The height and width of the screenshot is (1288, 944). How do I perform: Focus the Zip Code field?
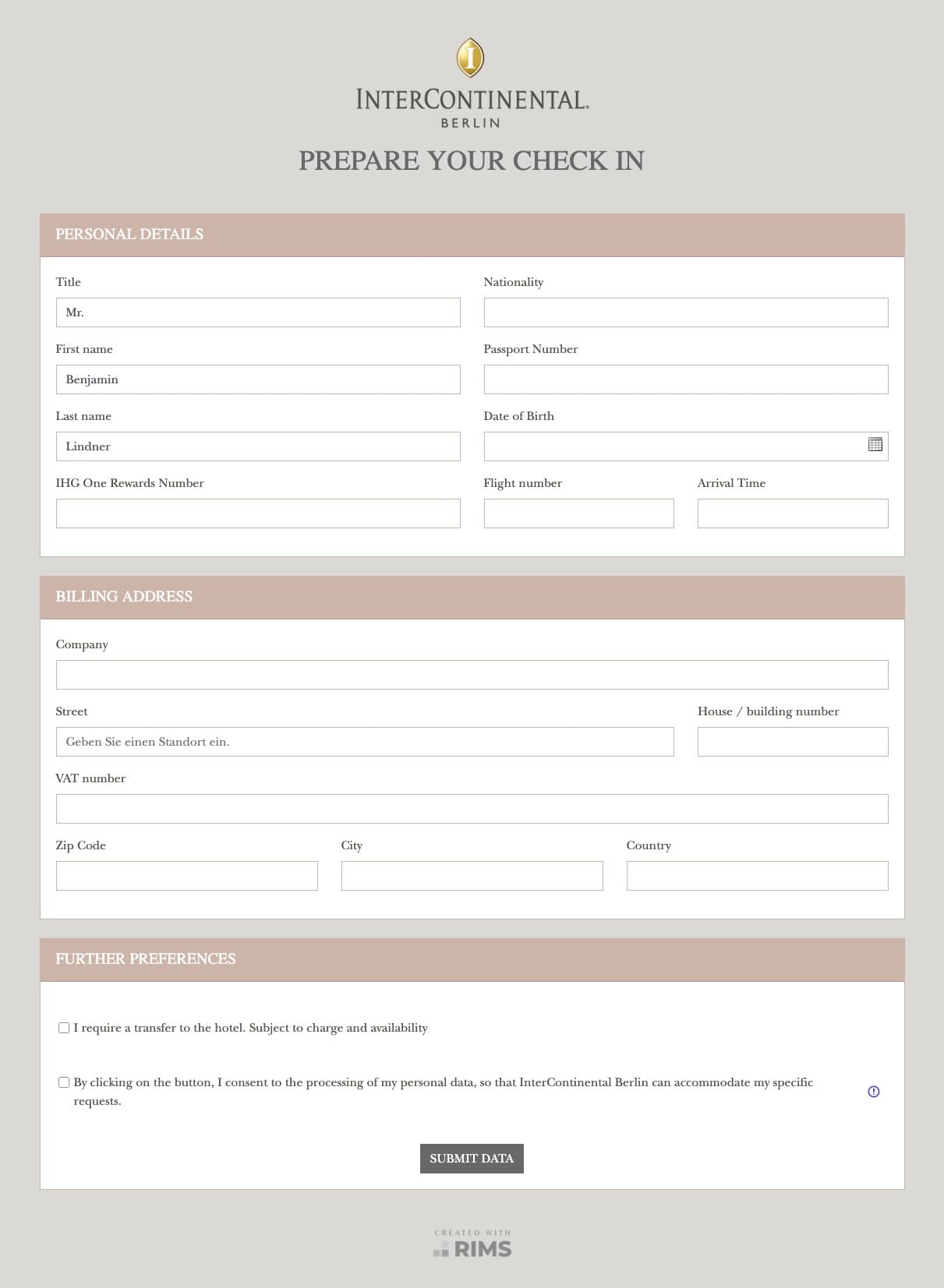tap(187, 876)
